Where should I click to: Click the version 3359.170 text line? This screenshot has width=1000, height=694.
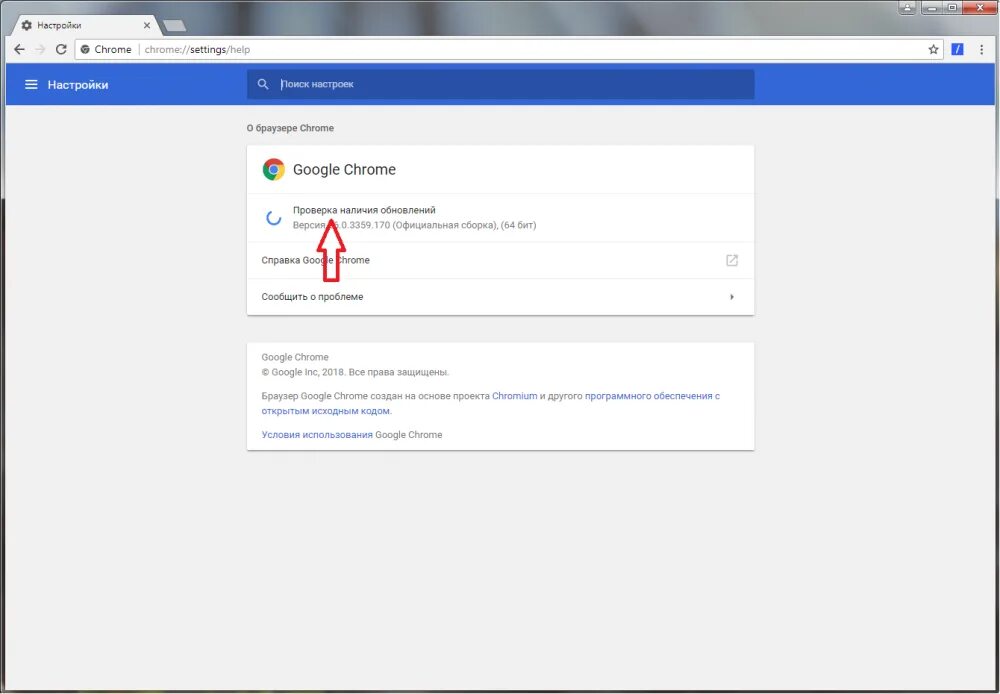(415, 225)
